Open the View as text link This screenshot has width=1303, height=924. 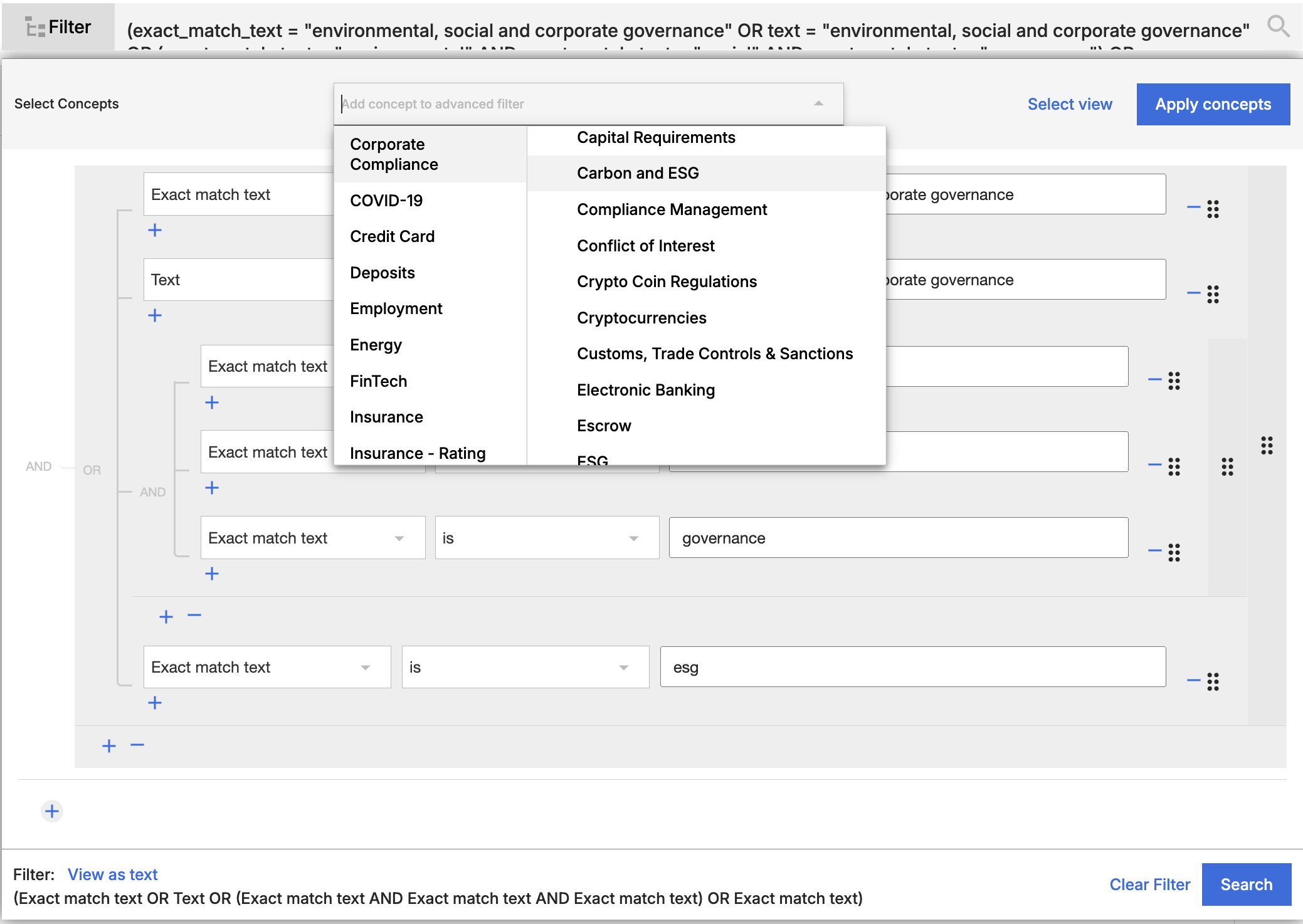pyautogui.click(x=112, y=874)
